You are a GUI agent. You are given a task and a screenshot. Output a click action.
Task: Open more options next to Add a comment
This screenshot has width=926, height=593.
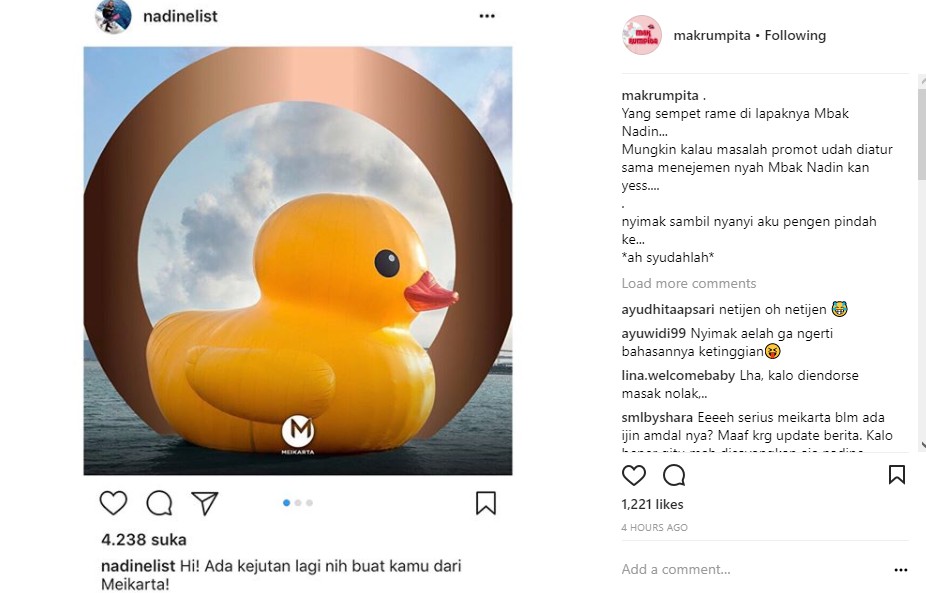[x=901, y=570]
